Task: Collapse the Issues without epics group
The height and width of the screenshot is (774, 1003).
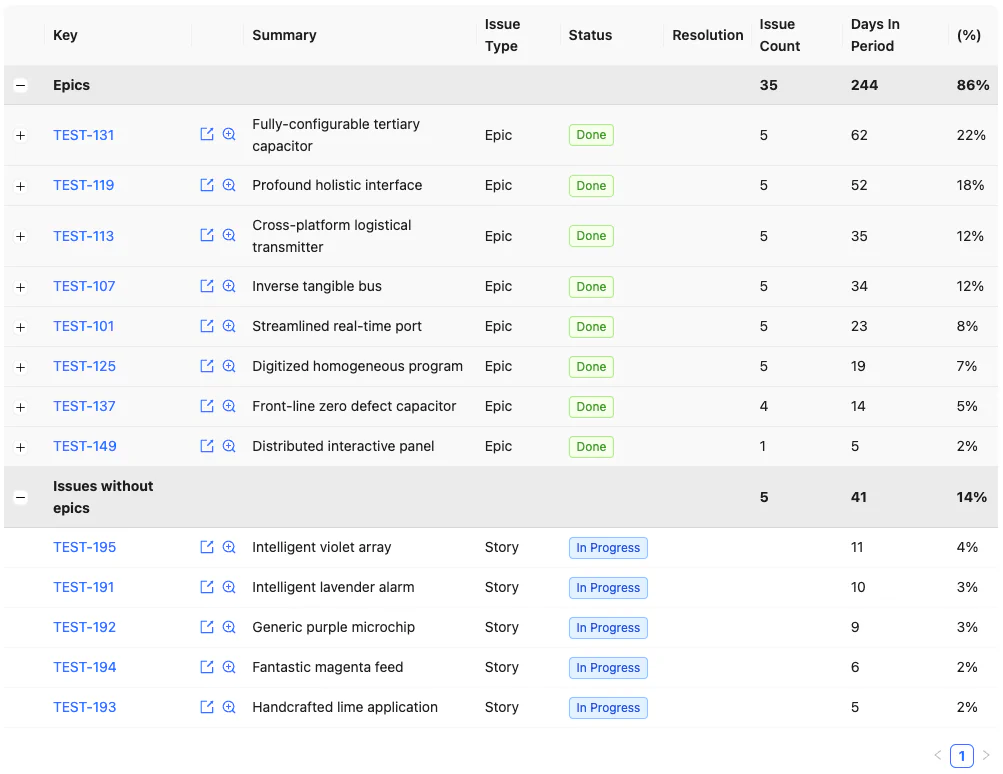Action: 20,497
